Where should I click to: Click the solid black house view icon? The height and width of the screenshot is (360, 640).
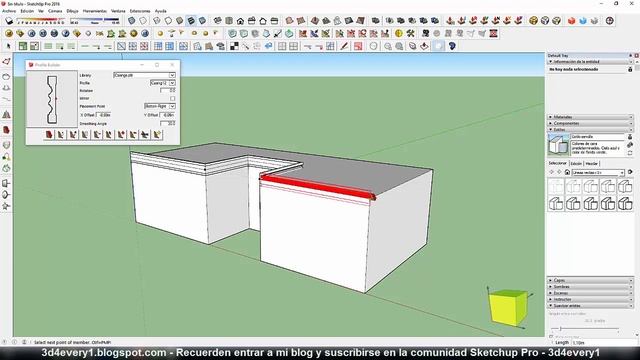coord(240,20)
